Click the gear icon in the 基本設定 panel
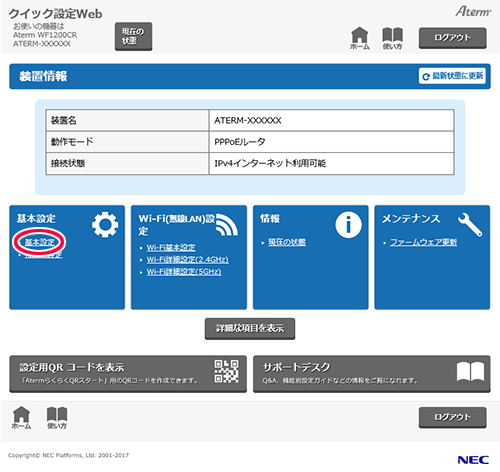Image resolution: width=500 pixels, height=472 pixels. (105, 224)
